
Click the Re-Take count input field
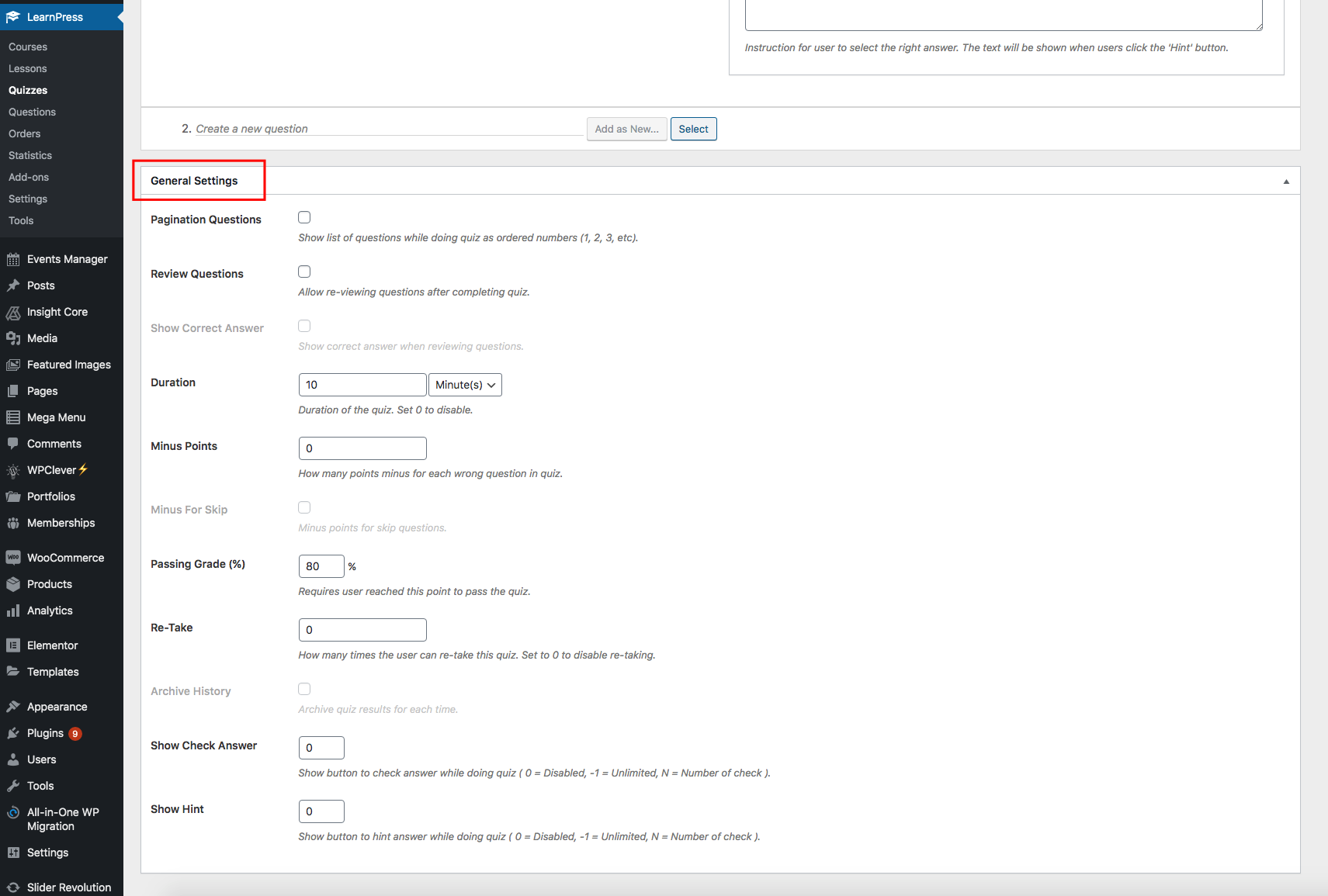(x=362, y=630)
